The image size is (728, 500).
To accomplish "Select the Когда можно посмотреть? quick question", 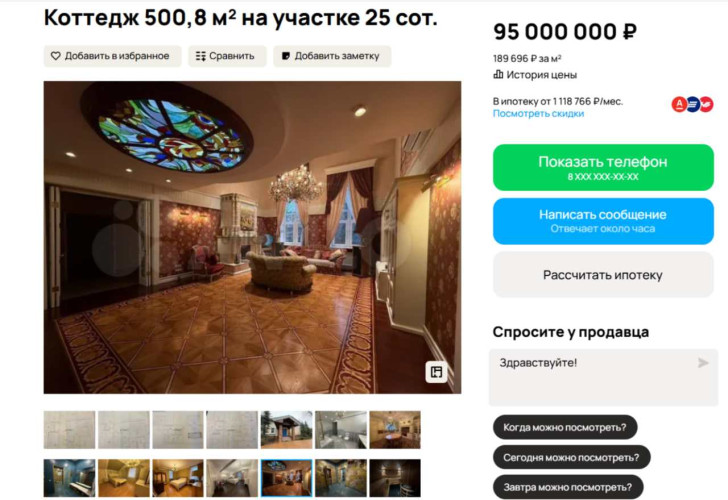I will pyautogui.click(x=565, y=427).
